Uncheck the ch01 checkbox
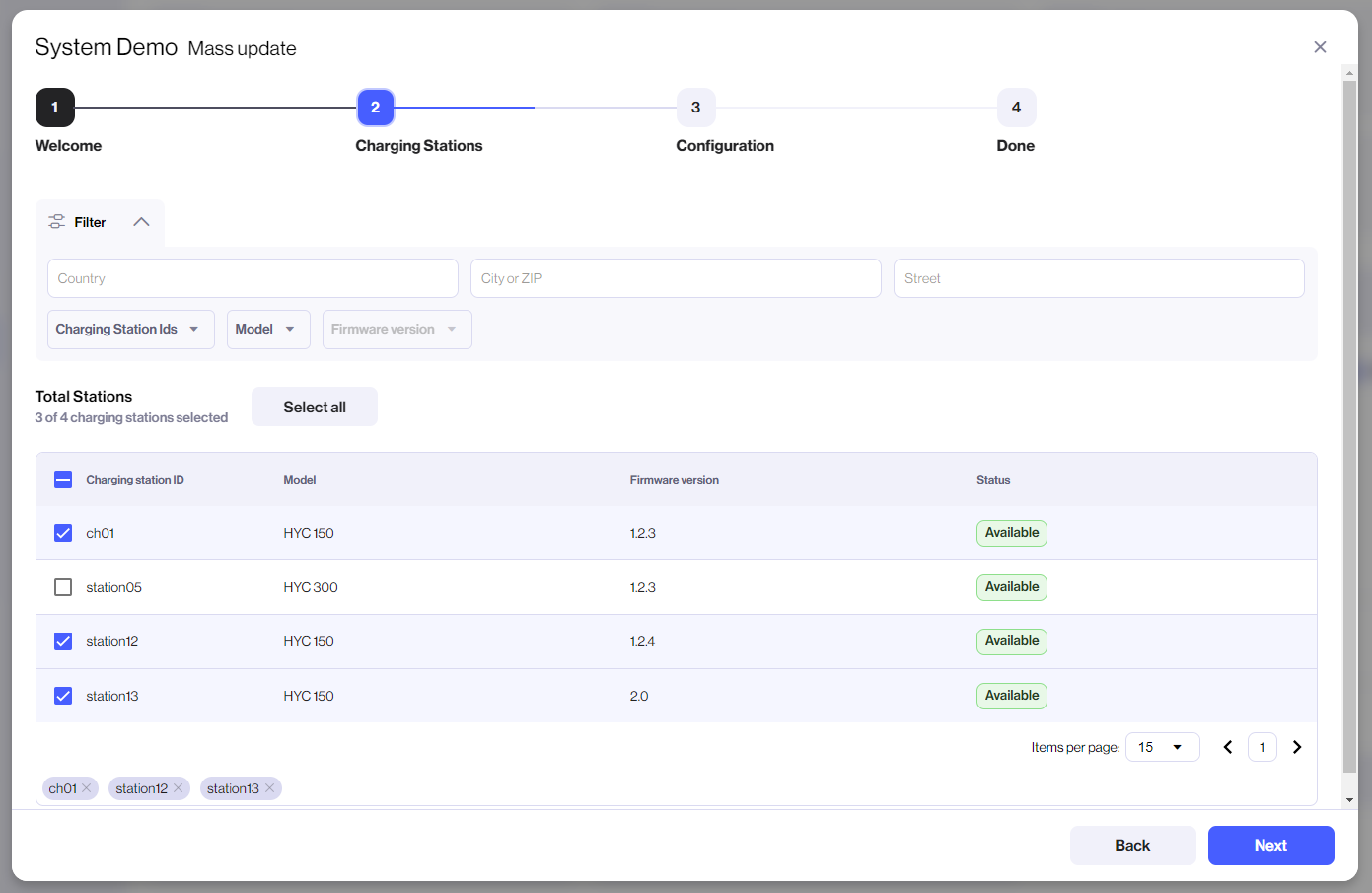 point(63,533)
